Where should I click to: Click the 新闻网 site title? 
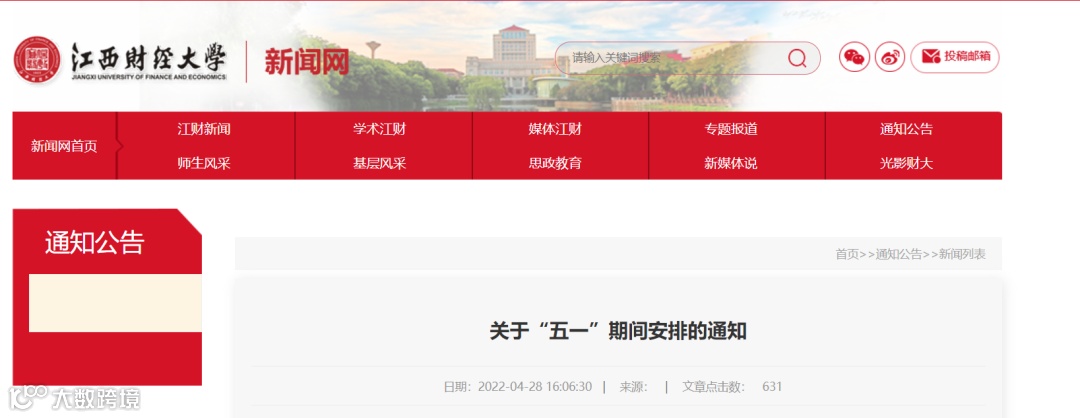[x=307, y=62]
